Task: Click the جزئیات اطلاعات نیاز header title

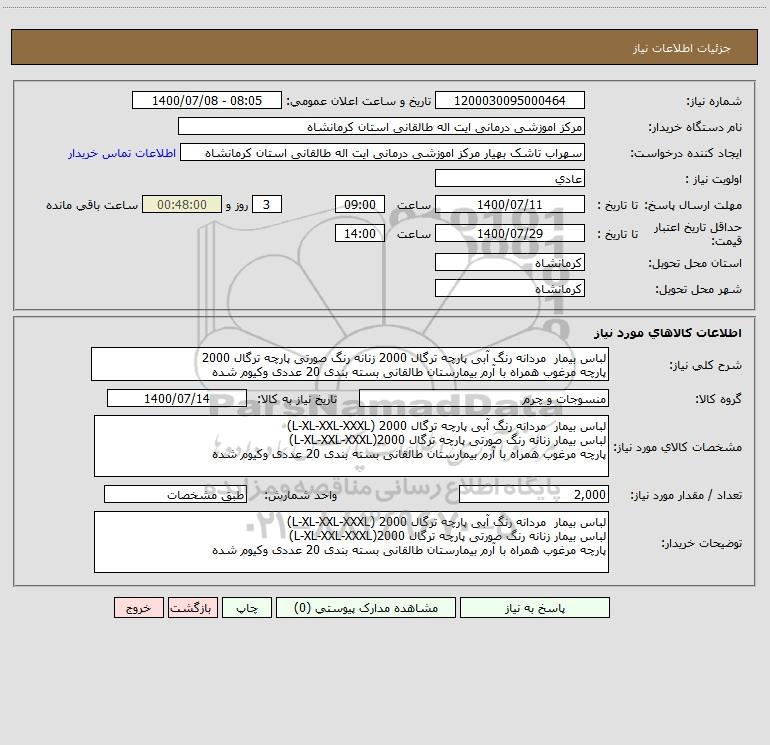Action: 682,48
